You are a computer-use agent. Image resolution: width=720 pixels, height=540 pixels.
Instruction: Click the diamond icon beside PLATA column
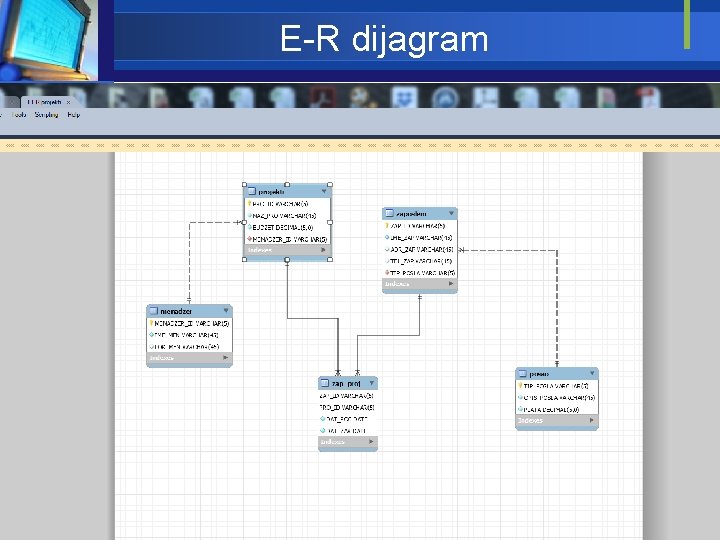[520, 409]
